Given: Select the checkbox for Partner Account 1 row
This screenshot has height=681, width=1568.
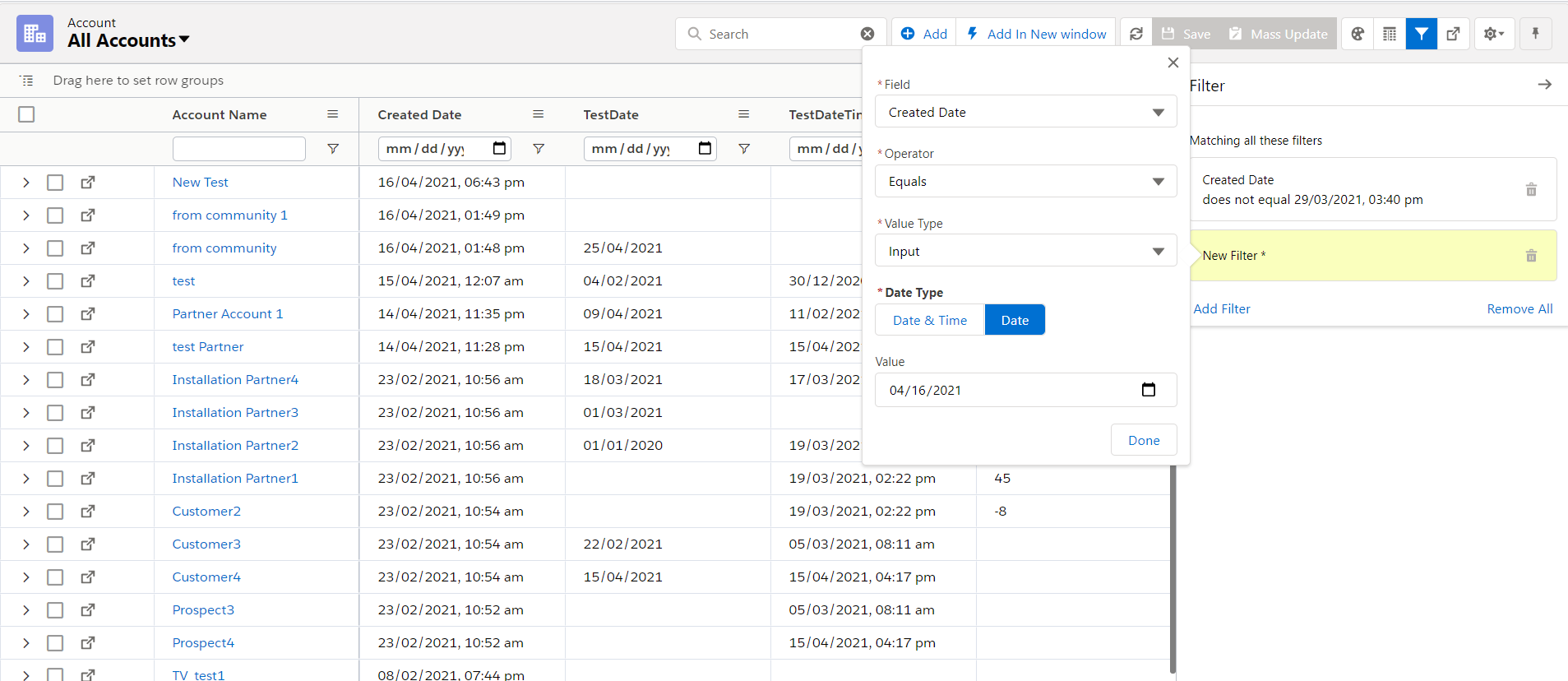Looking at the screenshot, I should pos(55,314).
